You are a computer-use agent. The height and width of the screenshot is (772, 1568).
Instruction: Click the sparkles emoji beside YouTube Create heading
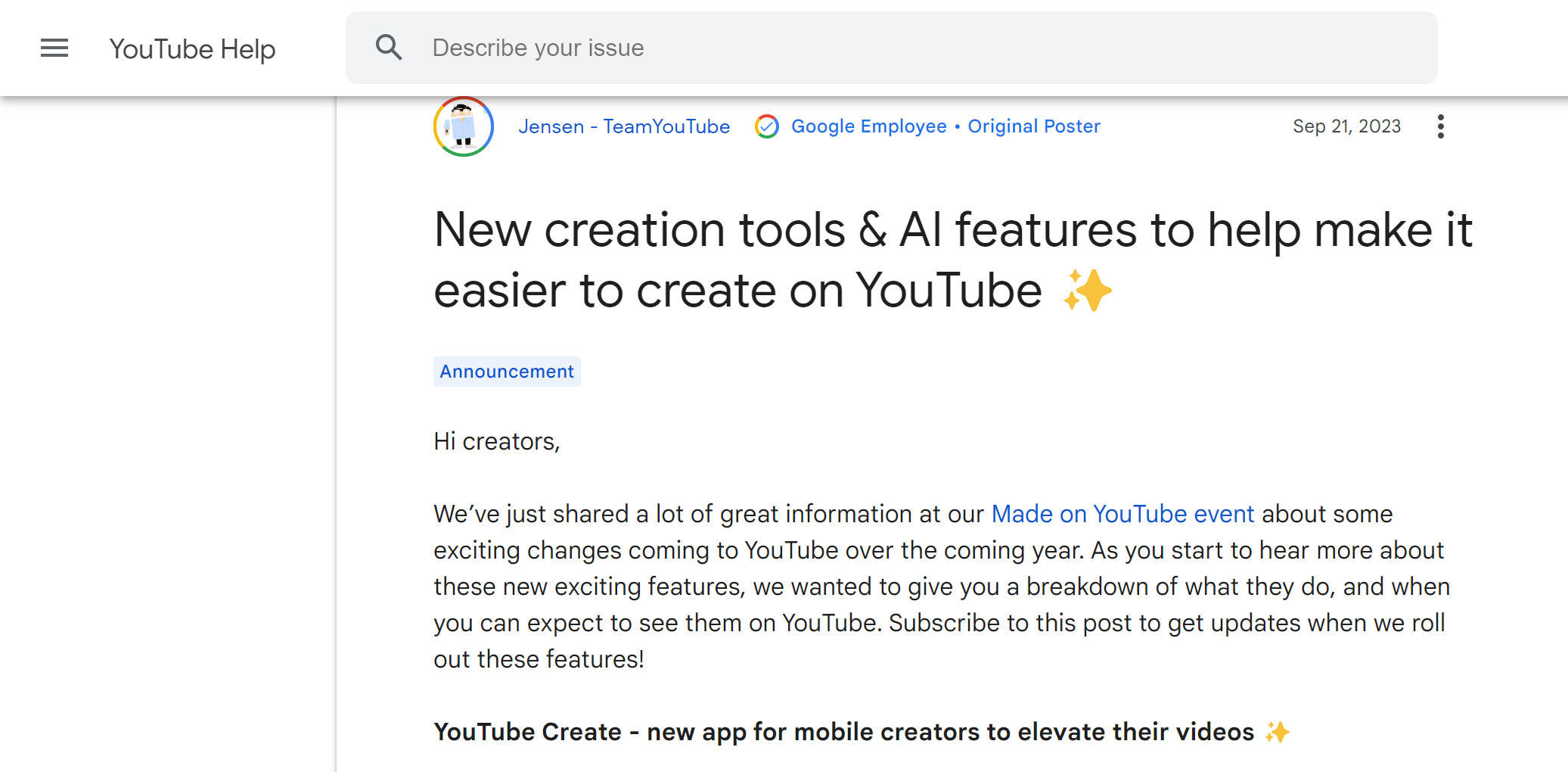[1277, 732]
